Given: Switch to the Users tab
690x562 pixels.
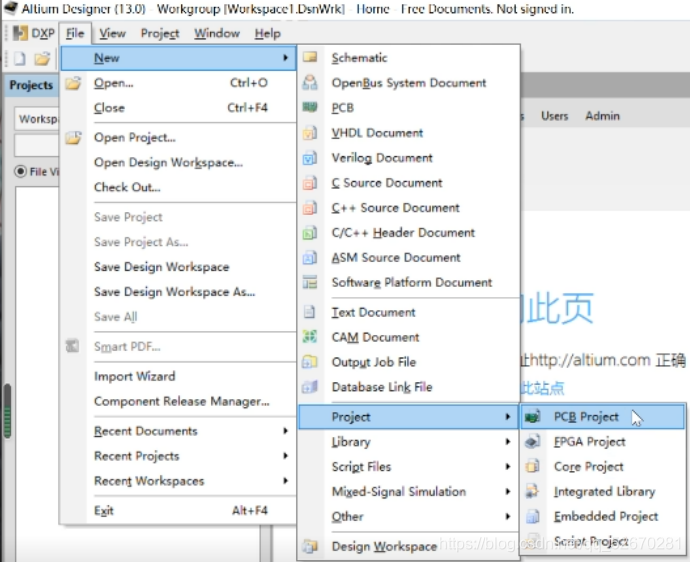Looking at the screenshot, I should tap(554, 116).
